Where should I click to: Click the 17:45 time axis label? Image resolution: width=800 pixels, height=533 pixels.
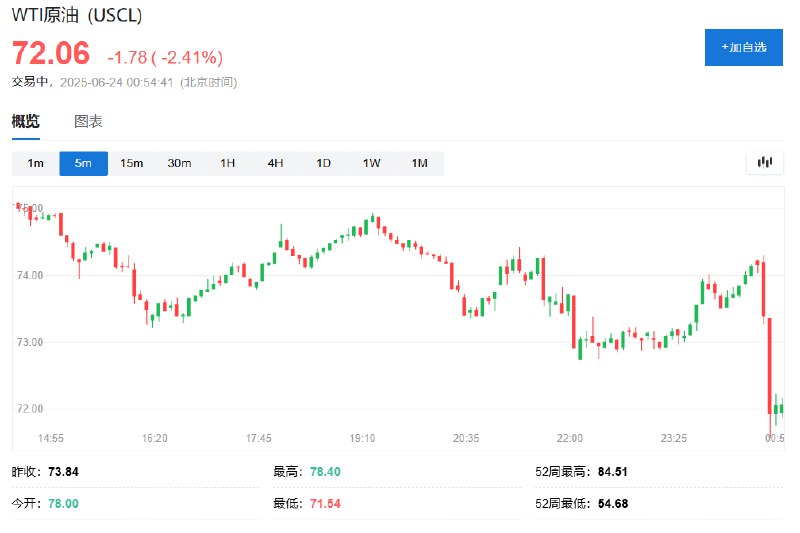(x=259, y=438)
